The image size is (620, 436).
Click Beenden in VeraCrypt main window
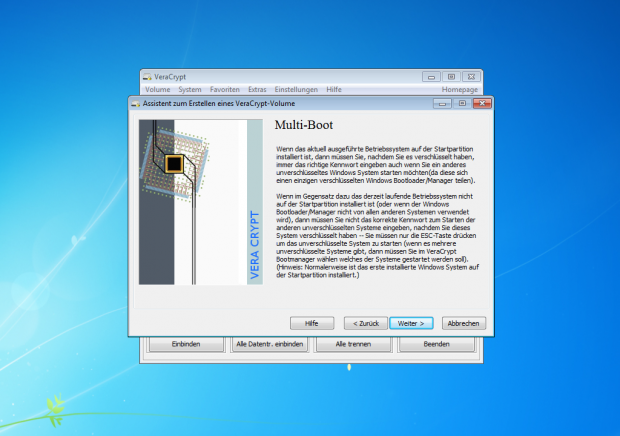437,344
